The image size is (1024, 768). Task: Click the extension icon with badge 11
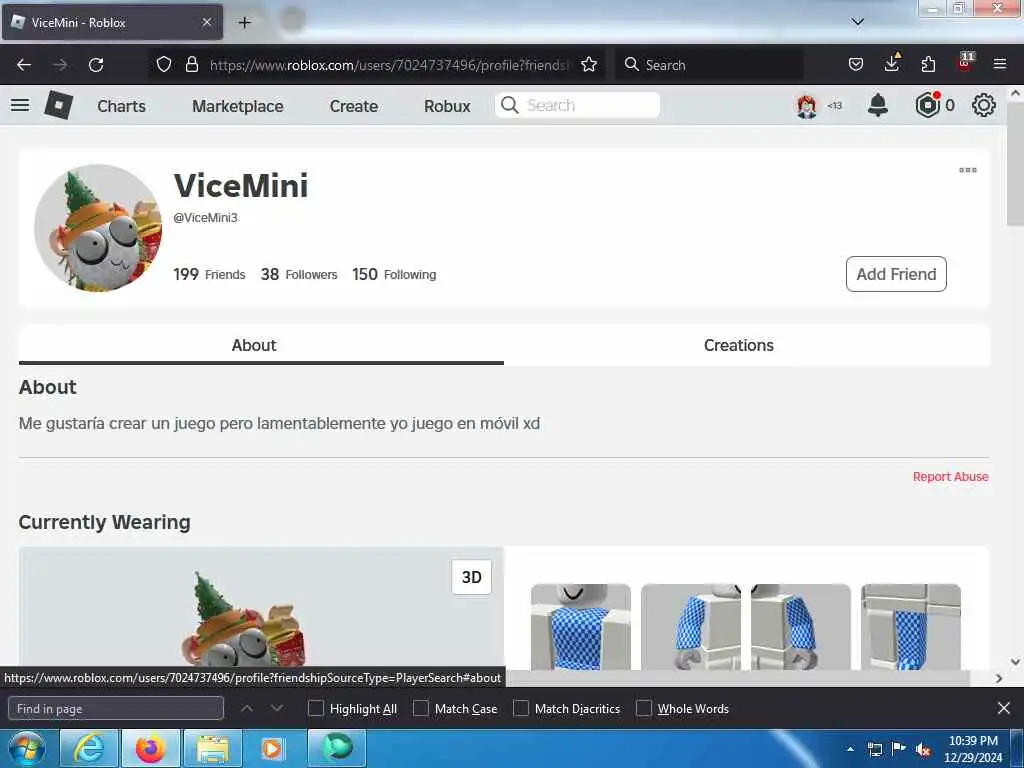[x=965, y=63]
